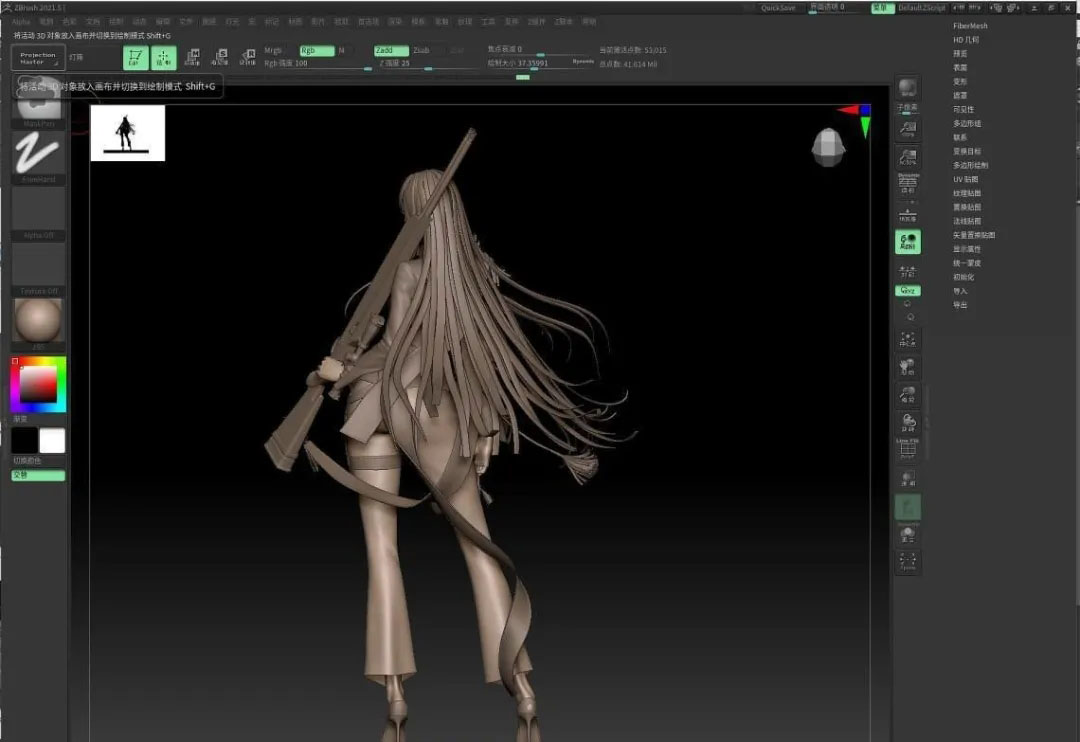Screen dimensions: 1080x742
Task: Expand the UV 贴图 subpalette
Action: [965, 179]
